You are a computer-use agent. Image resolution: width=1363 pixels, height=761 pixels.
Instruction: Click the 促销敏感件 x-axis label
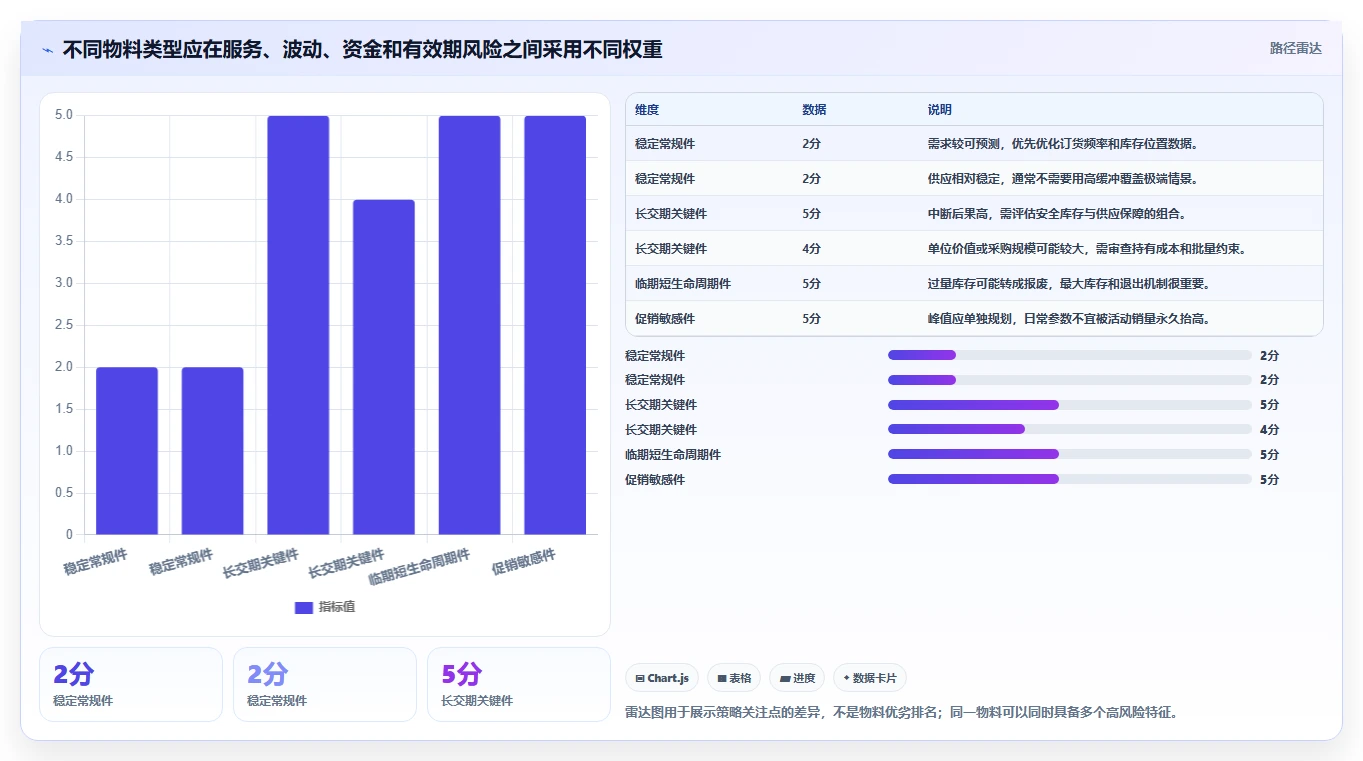pyautogui.click(x=523, y=561)
